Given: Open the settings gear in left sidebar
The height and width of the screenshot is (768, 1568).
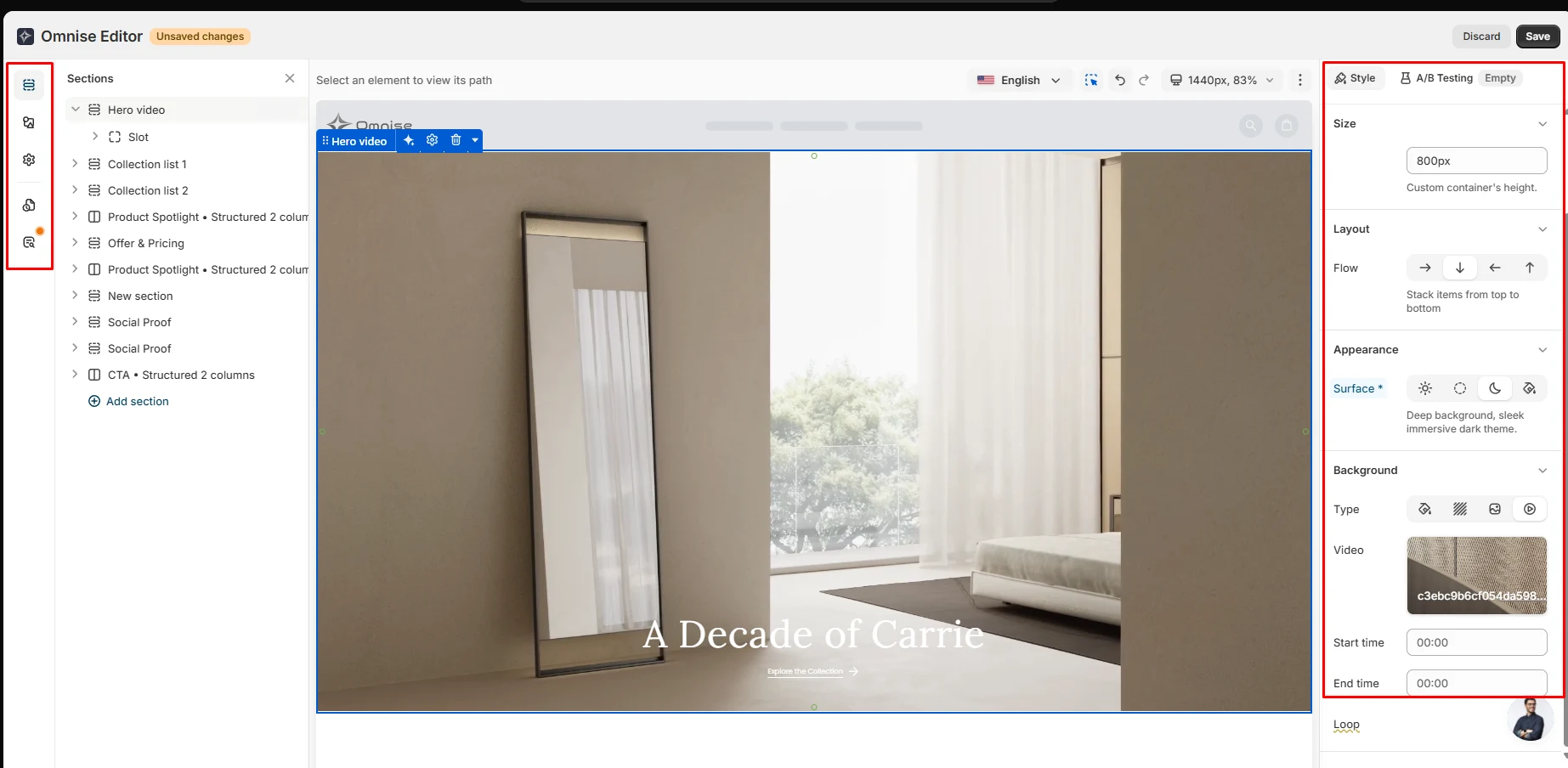Looking at the screenshot, I should tap(29, 160).
